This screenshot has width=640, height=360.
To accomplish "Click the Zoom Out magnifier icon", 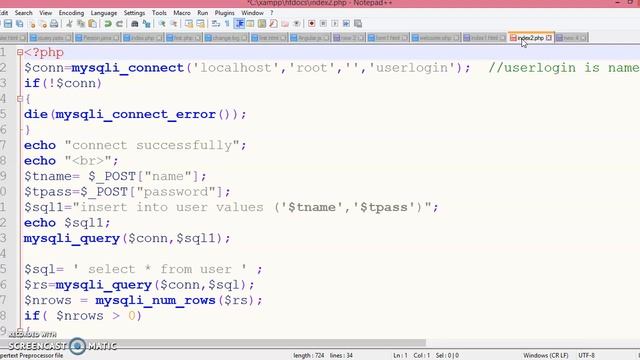I will [173, 24].
